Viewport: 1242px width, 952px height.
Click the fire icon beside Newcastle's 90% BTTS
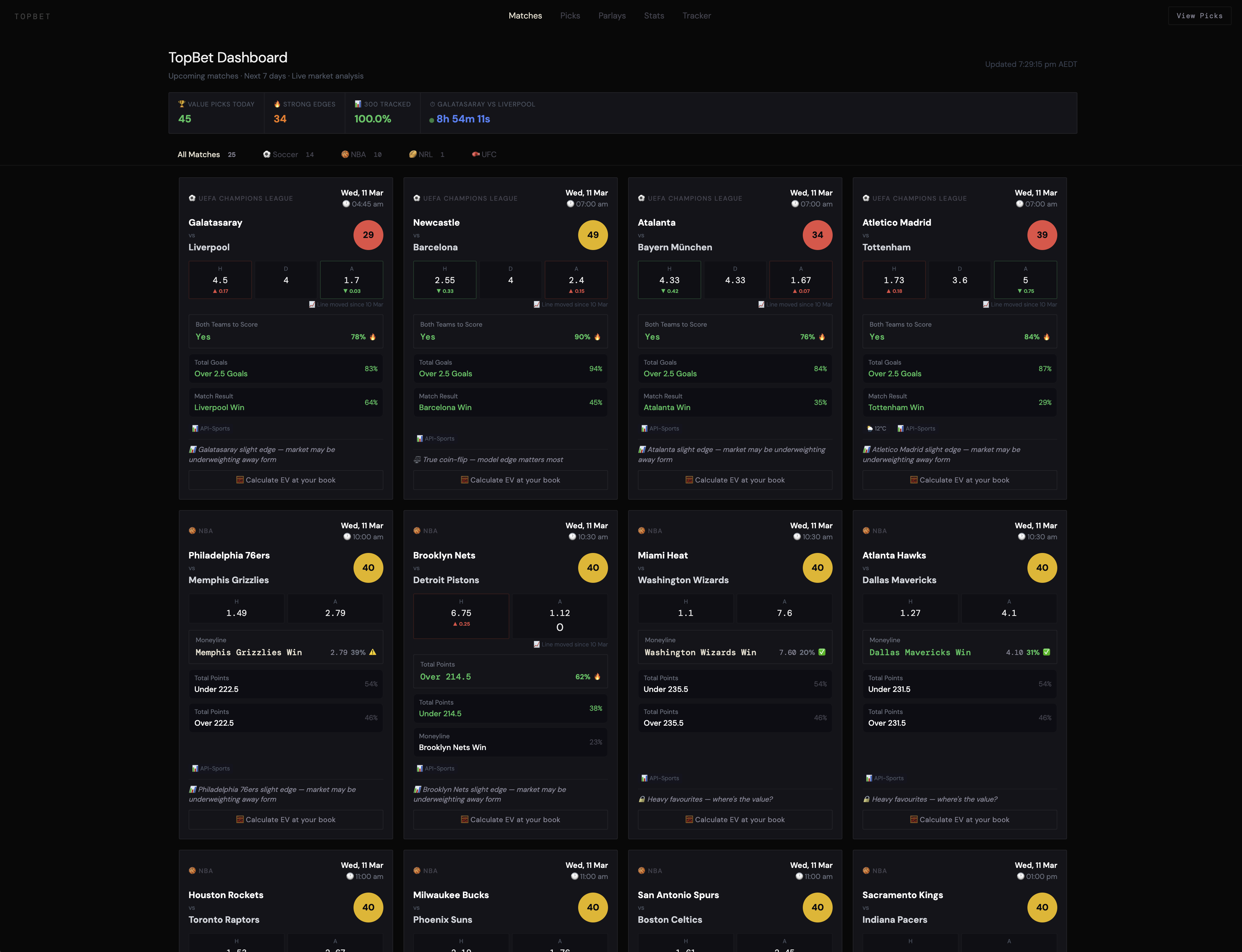[x=597, y=337]
